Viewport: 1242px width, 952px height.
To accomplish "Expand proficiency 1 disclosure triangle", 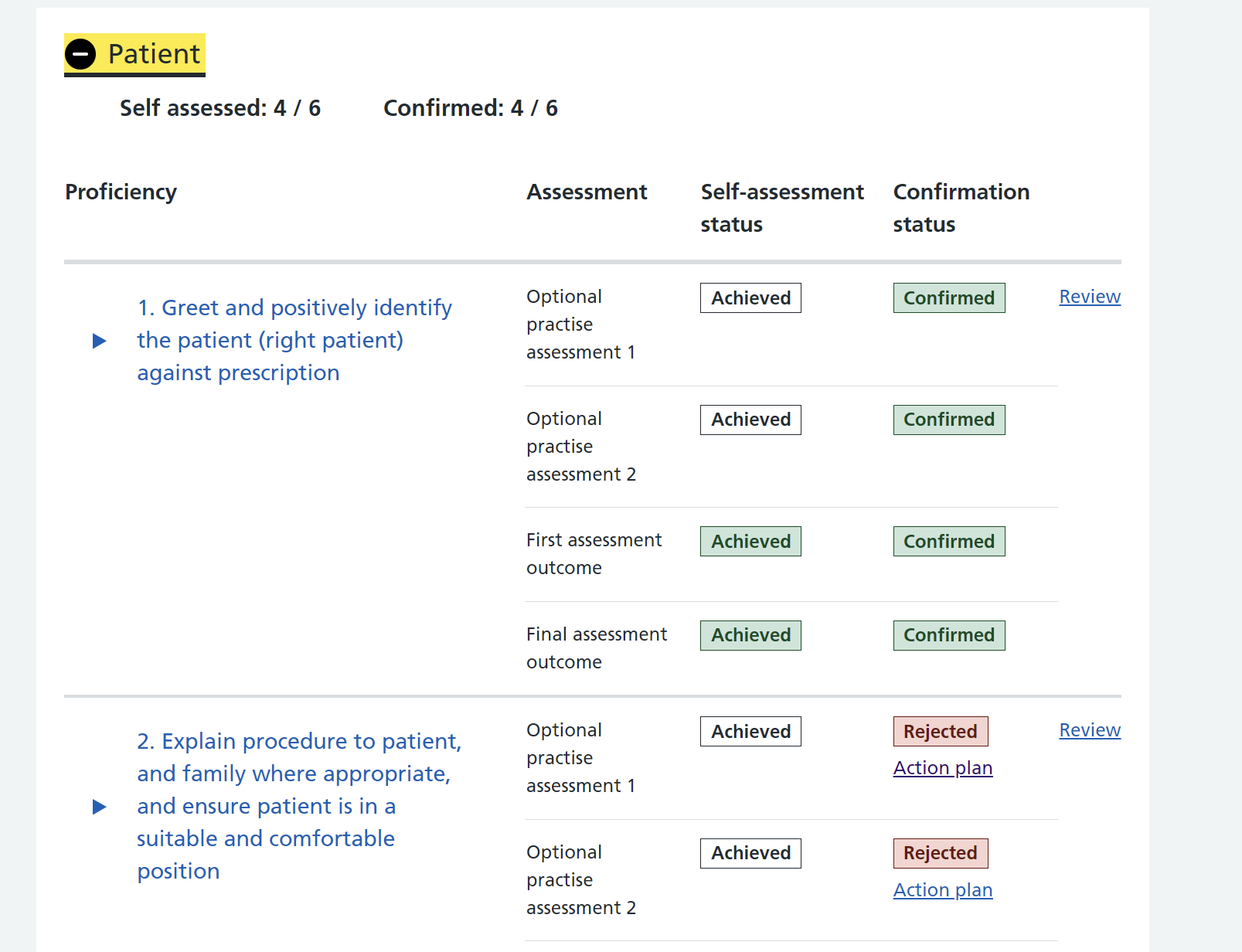I will (x=99, y=341).
